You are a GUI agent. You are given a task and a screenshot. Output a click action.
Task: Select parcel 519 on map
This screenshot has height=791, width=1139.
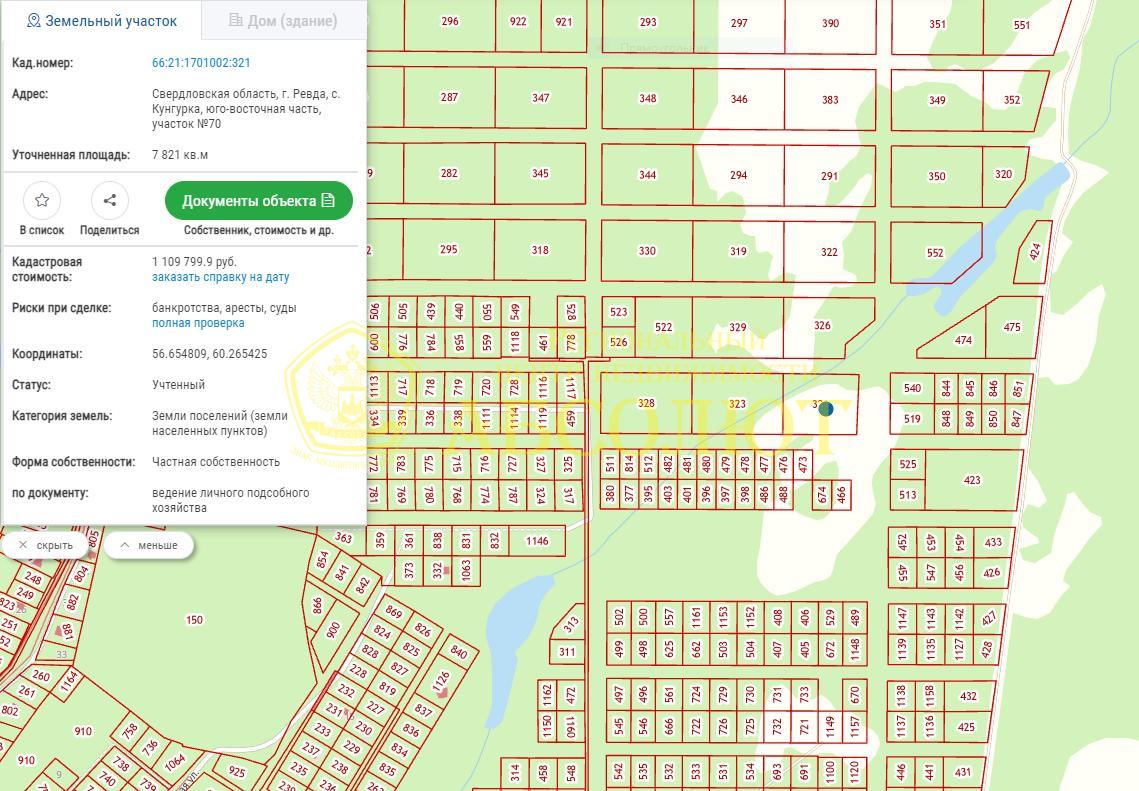[x=912, y=418]
